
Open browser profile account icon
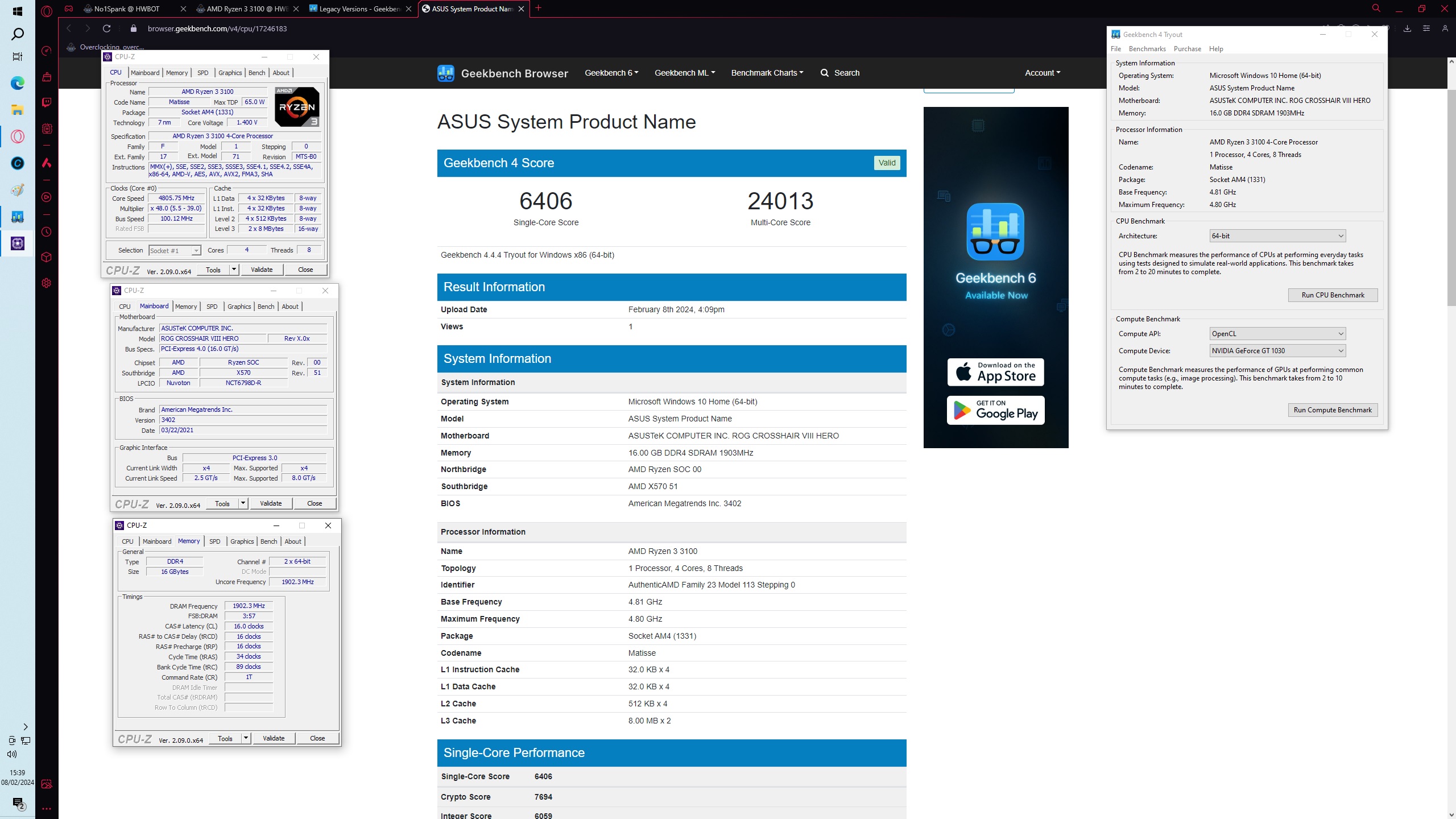coord(1445,28)
